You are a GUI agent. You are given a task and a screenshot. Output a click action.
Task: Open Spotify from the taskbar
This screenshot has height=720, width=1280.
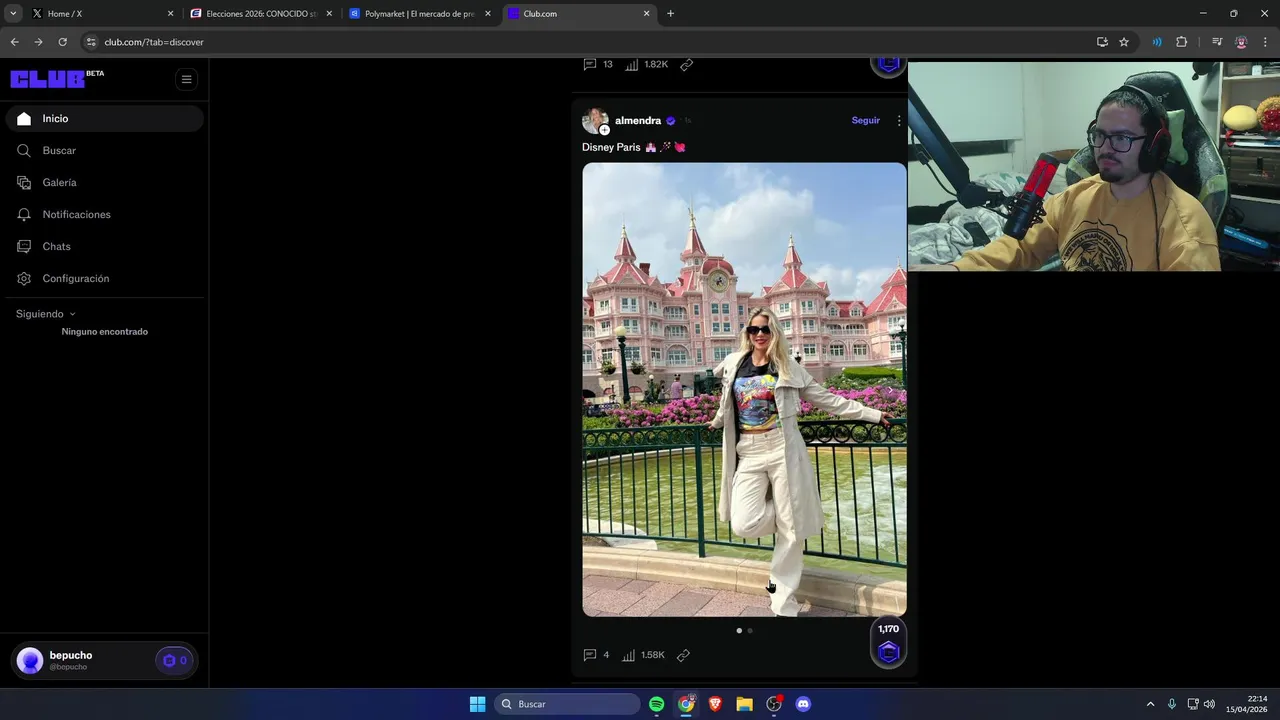[x=657, y=704]
